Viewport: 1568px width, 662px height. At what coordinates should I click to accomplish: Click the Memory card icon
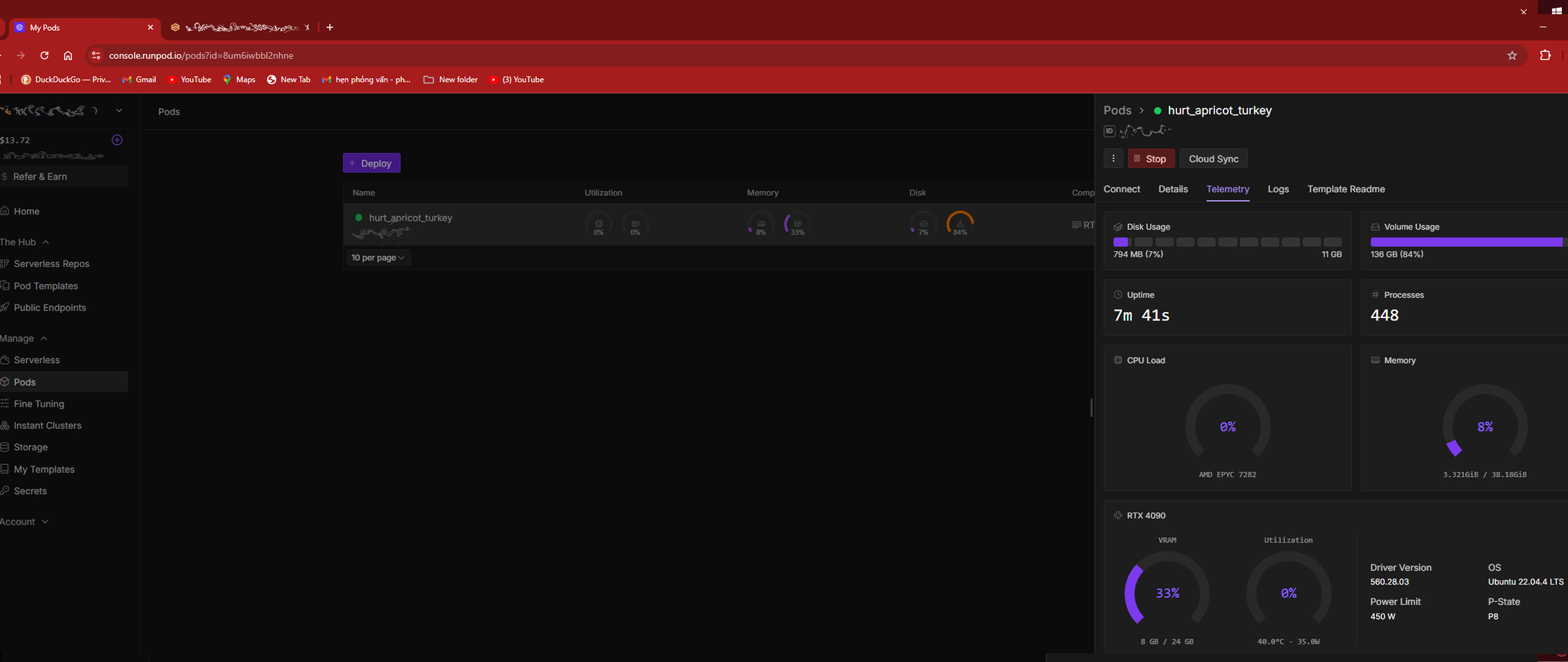(1375, 361)
